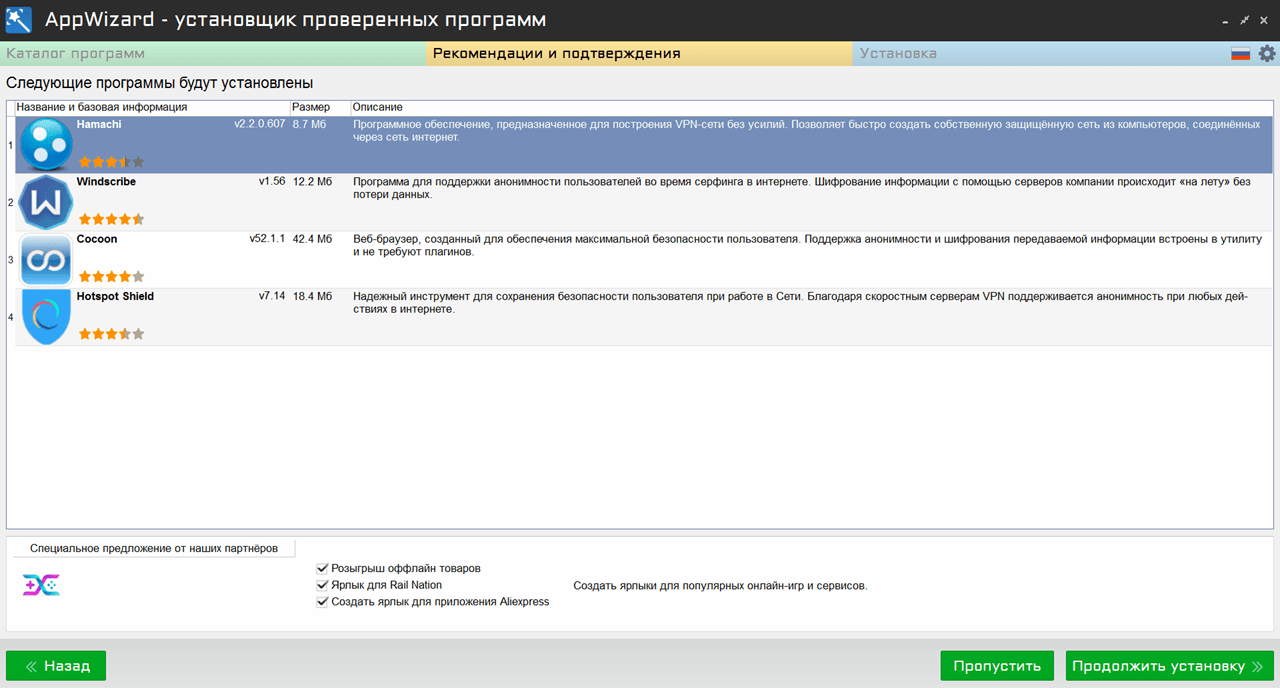Uncheck 'Ярлык для Rail Nation' checkbox
Image resolution: width=1280 pixels, height=688 pixels.
click(x=322, y=585)
